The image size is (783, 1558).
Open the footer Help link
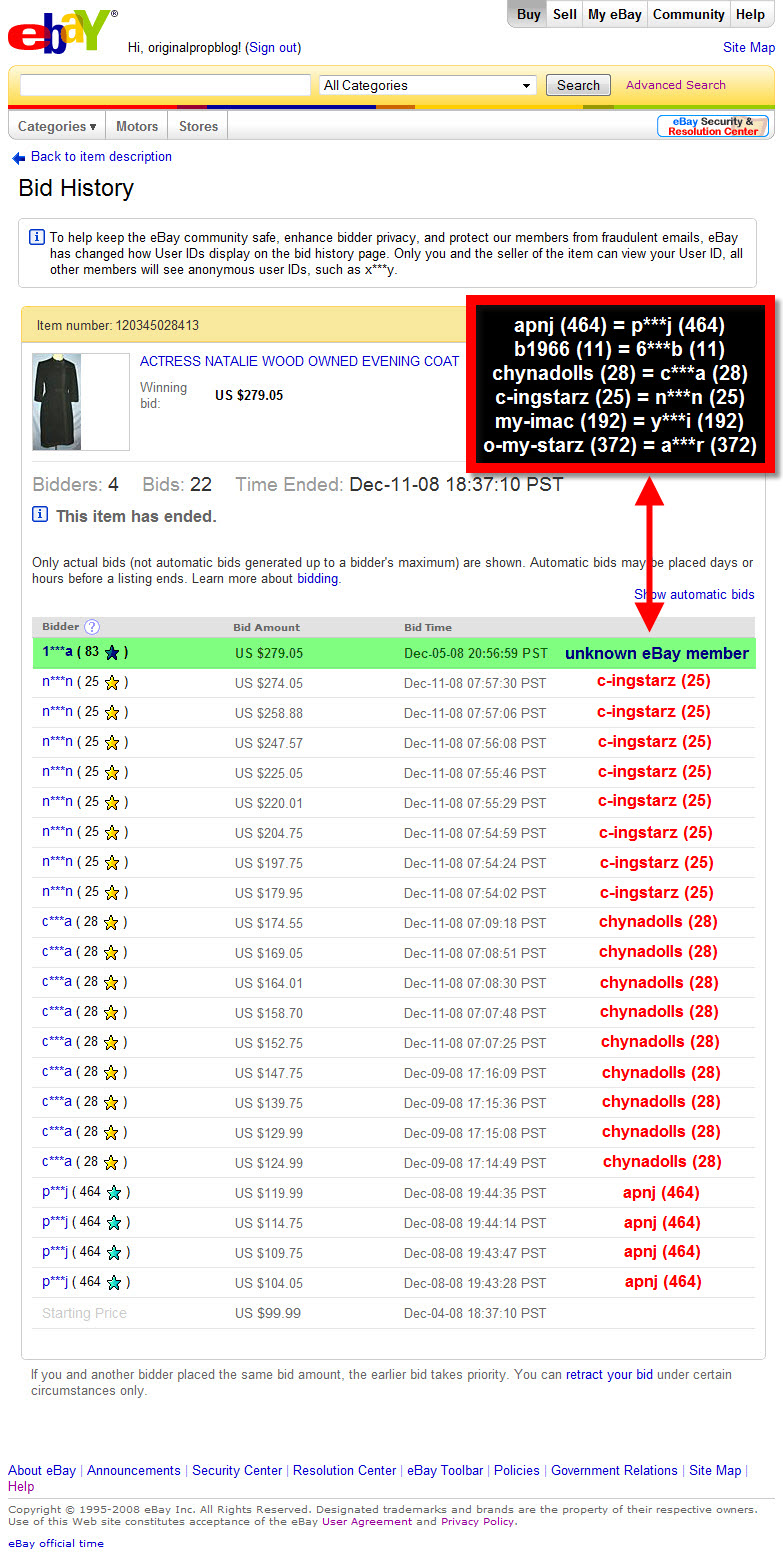[x=21, y=1487]
